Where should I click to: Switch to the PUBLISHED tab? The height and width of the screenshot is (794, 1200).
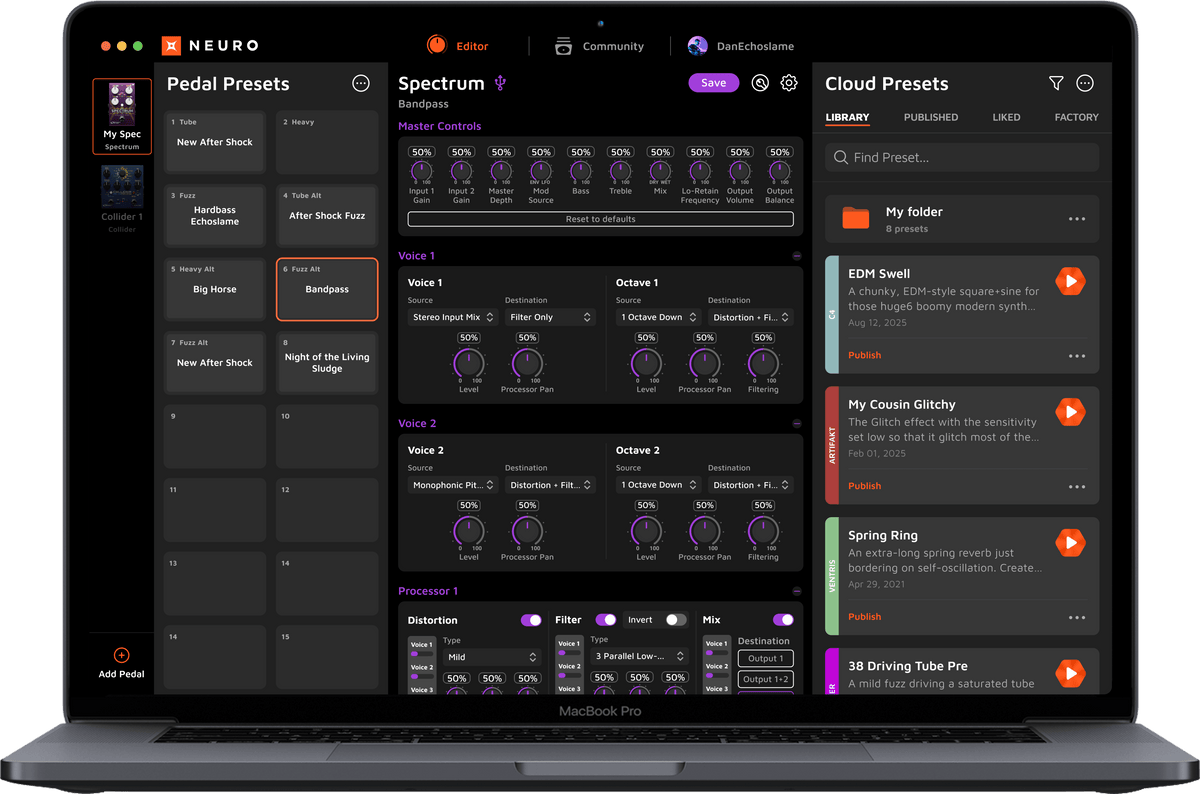coord(931,117)
